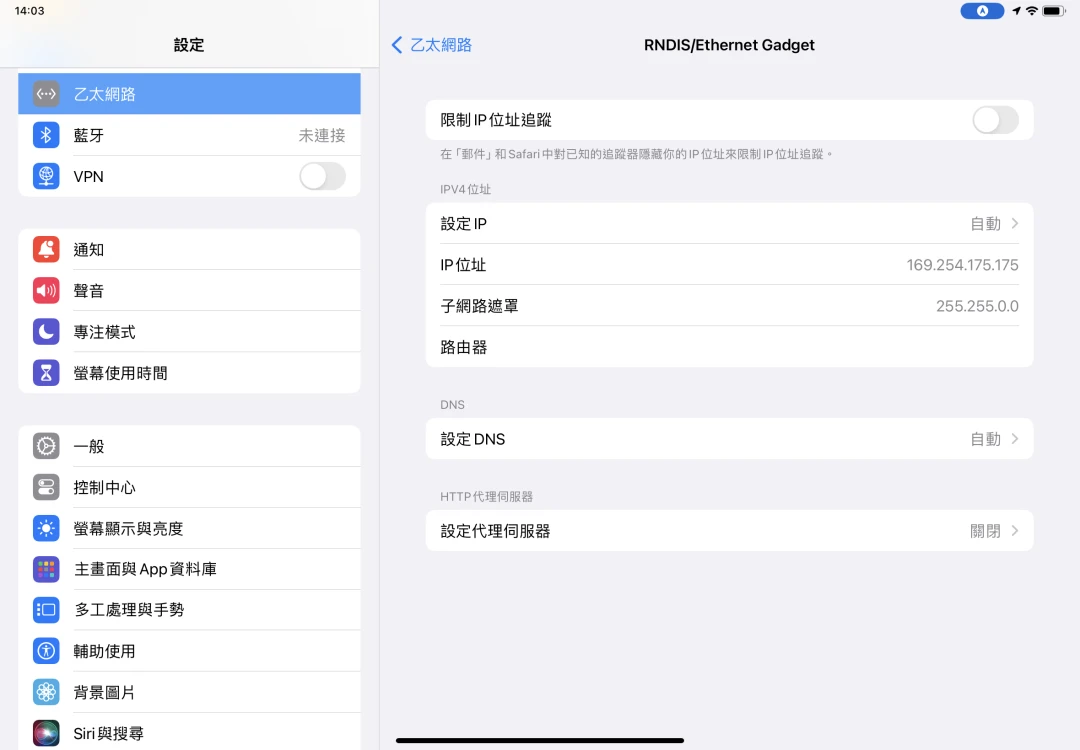The image size is (1080, 750).
Task: Open Focus mode moon icon
Action: tap(46, 332)
